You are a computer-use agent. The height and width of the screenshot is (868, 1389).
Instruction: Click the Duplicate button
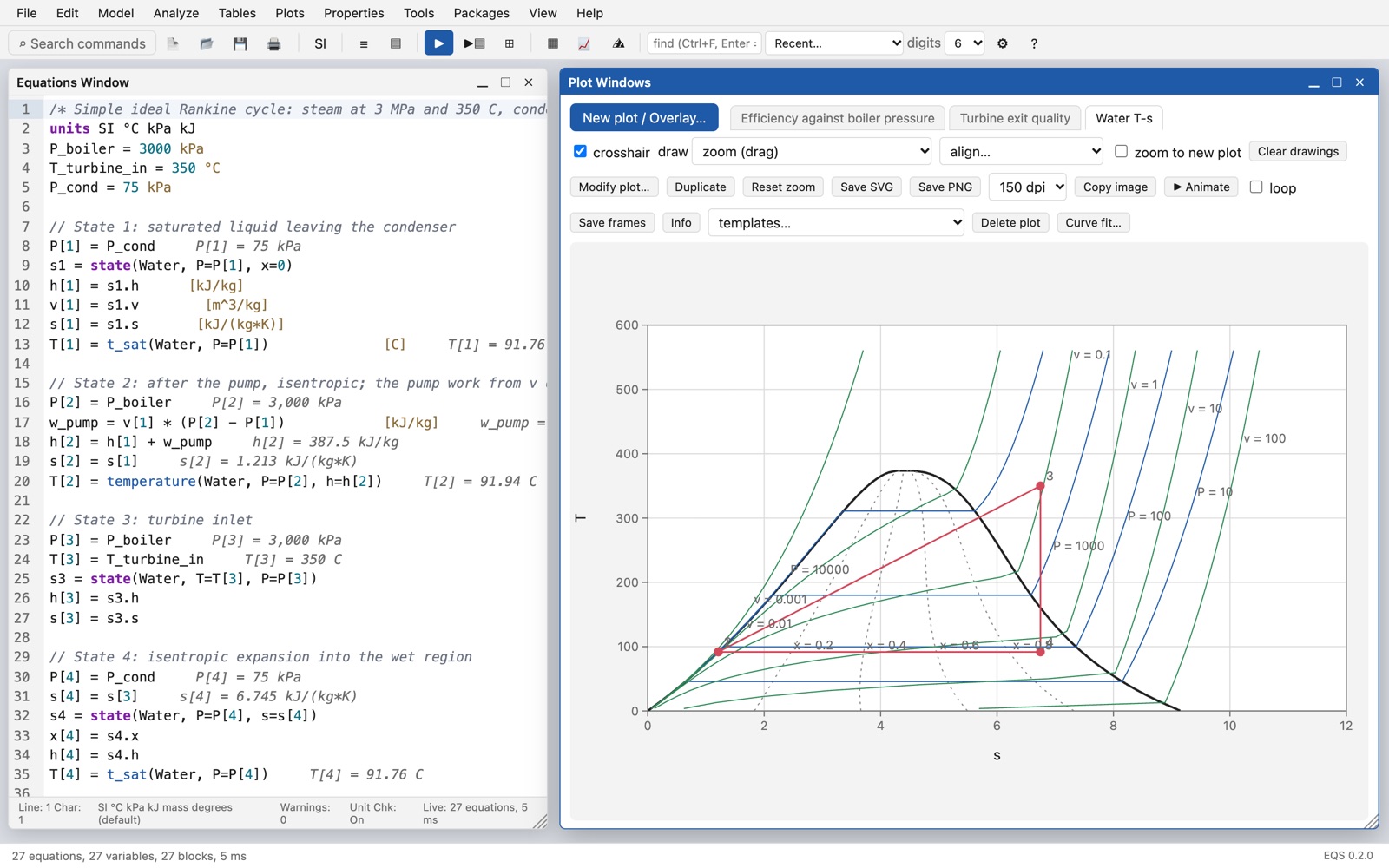(x=700, y=187)
